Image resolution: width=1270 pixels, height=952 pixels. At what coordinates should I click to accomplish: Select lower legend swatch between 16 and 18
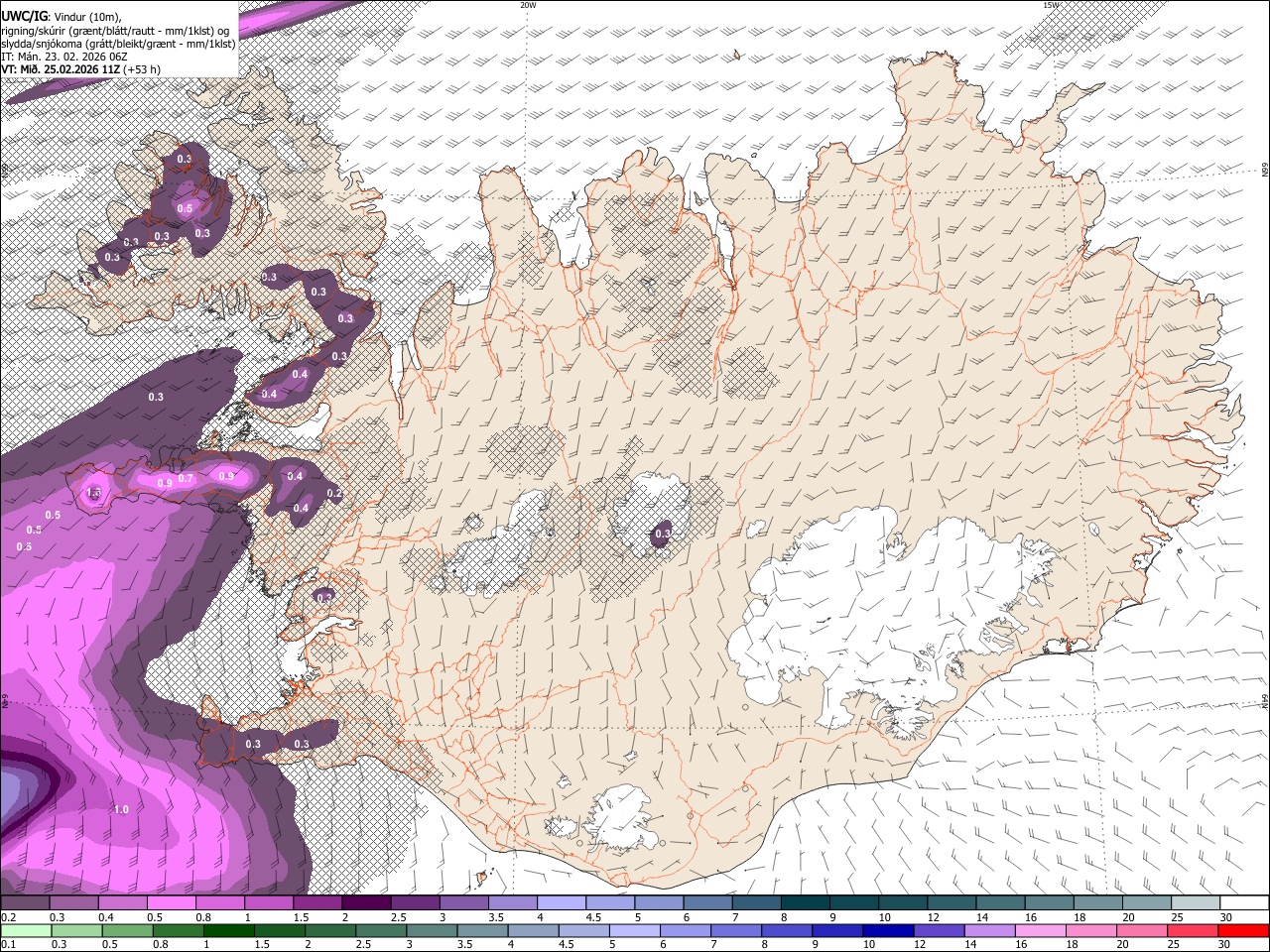tap(1040, 931)
